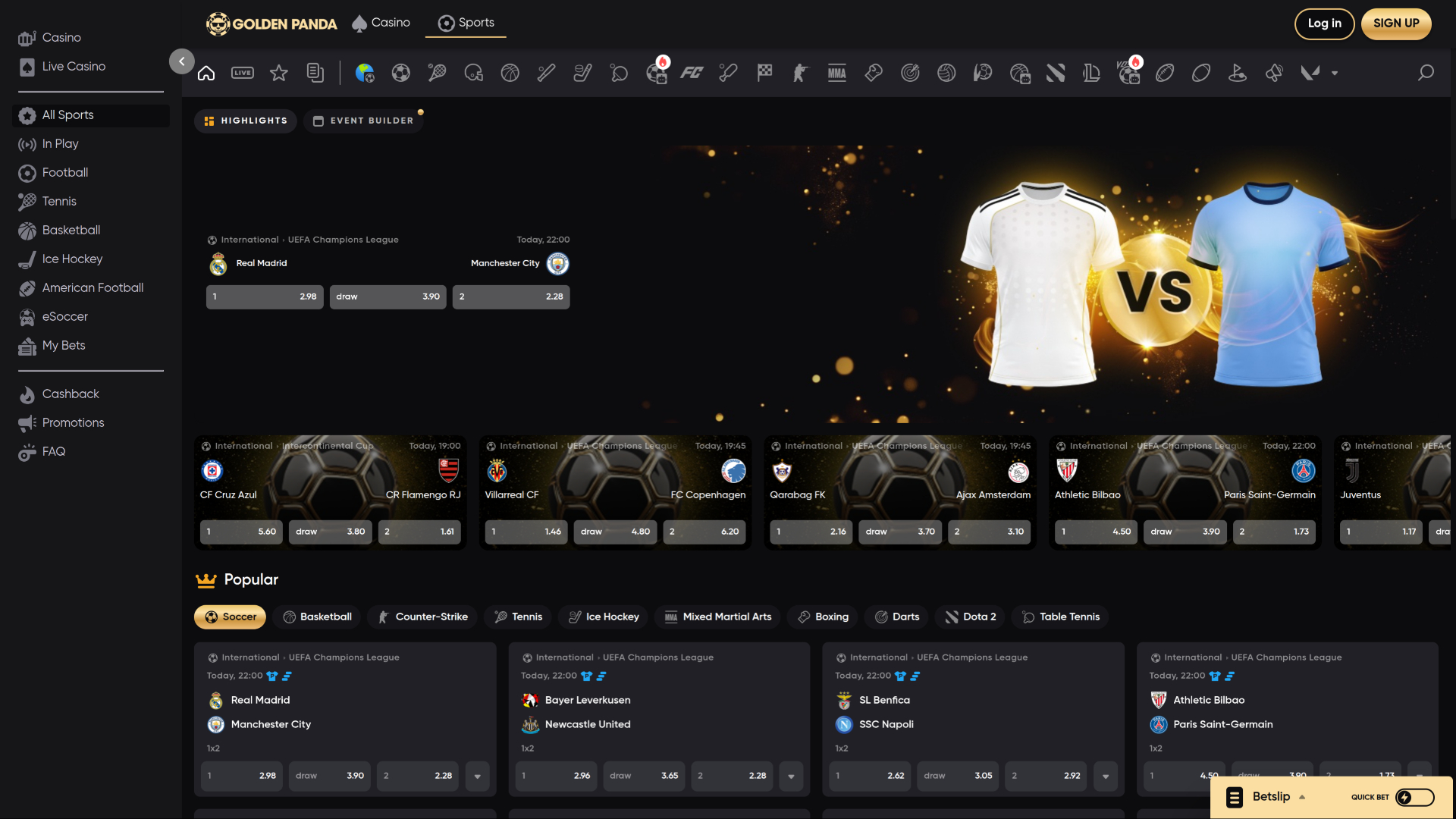Image resolution: width=1456 pixels, height=819 pixels.
Task: Switch popular games to Counter-Strike
Action: coord(422,617)
